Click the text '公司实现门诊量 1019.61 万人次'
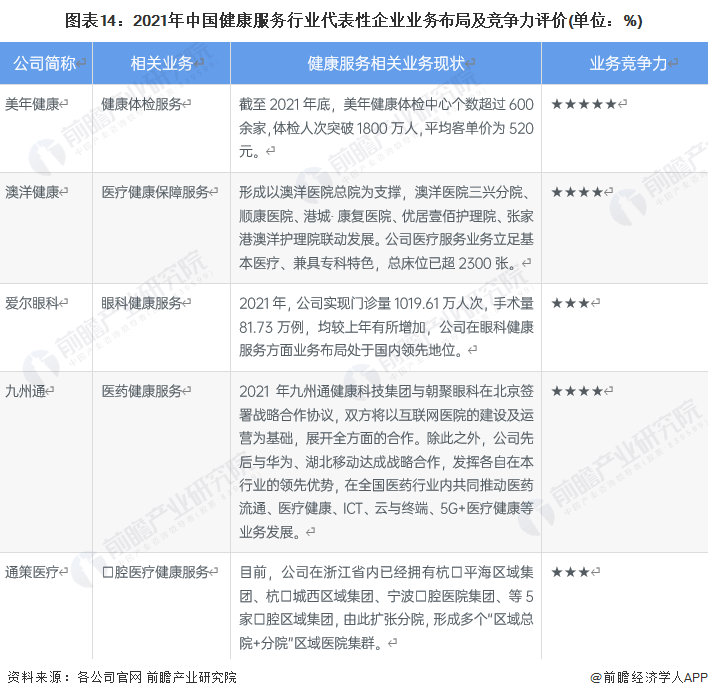This screenshot has width=708, height=698. click(x=391, y=303)
